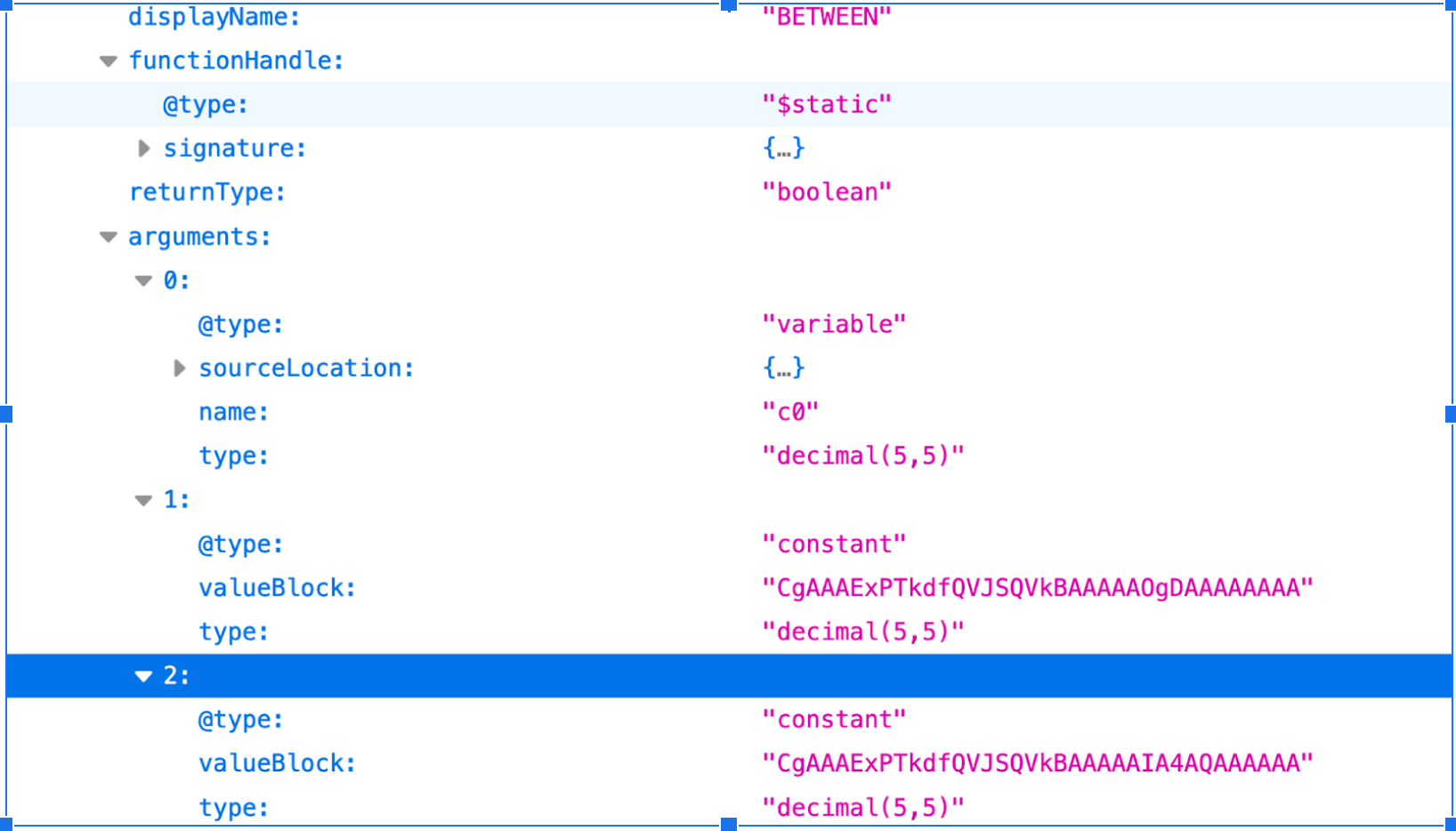Collapse argument 0 node
The image size is (1456, 831).
point(143,281)
